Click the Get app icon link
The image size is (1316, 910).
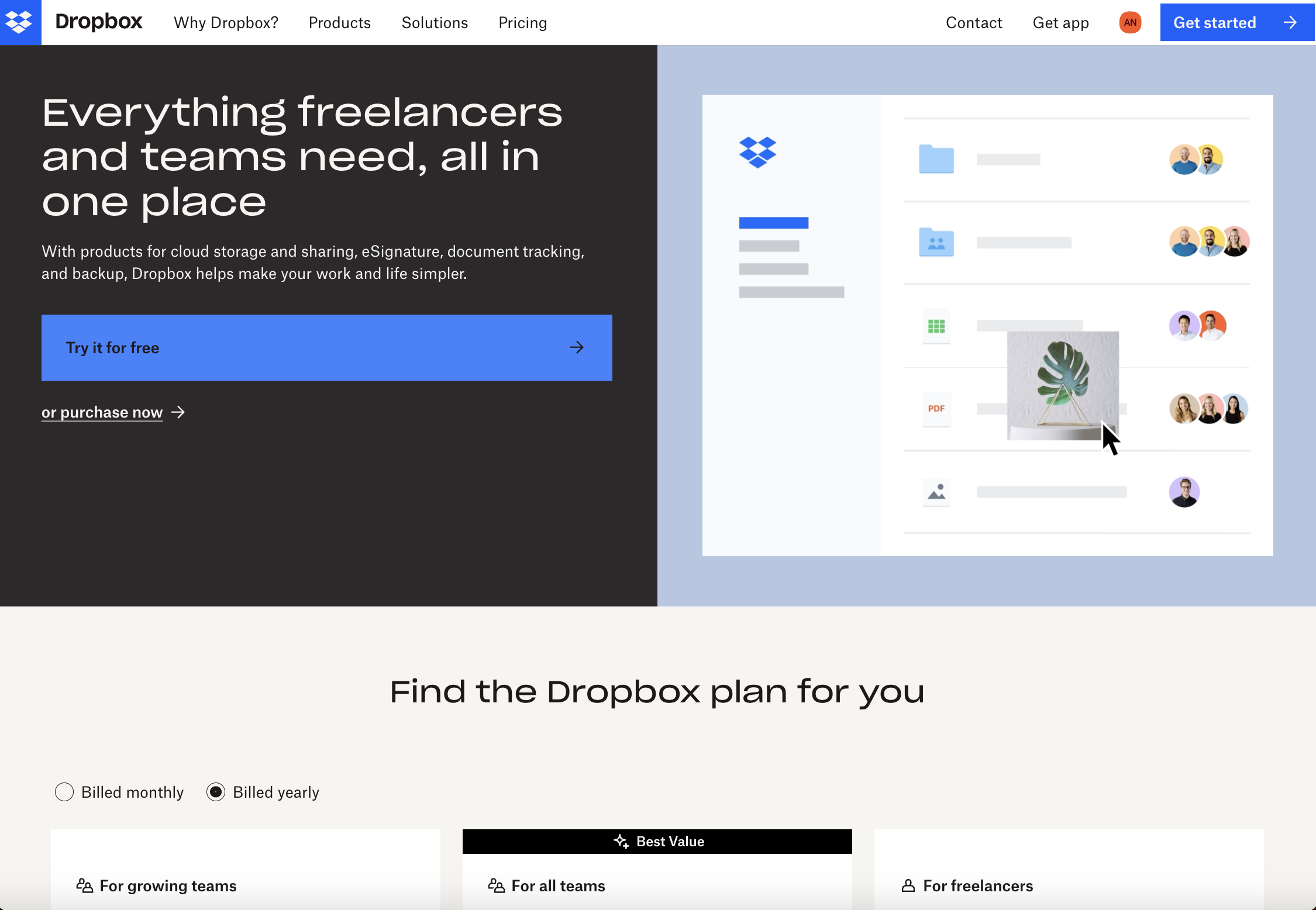pyautogui.click(x=1060, y=22)
